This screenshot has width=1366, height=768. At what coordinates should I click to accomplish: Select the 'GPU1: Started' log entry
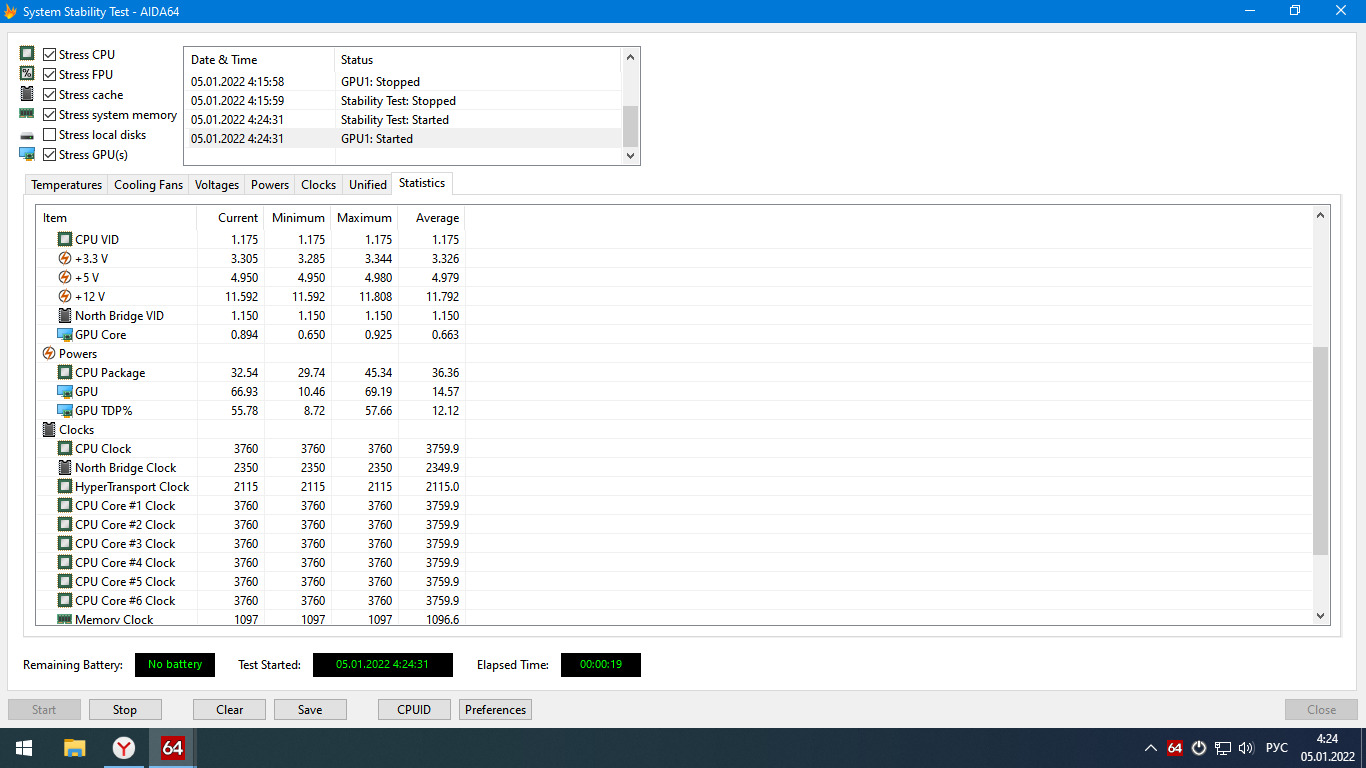click(403, 139)
